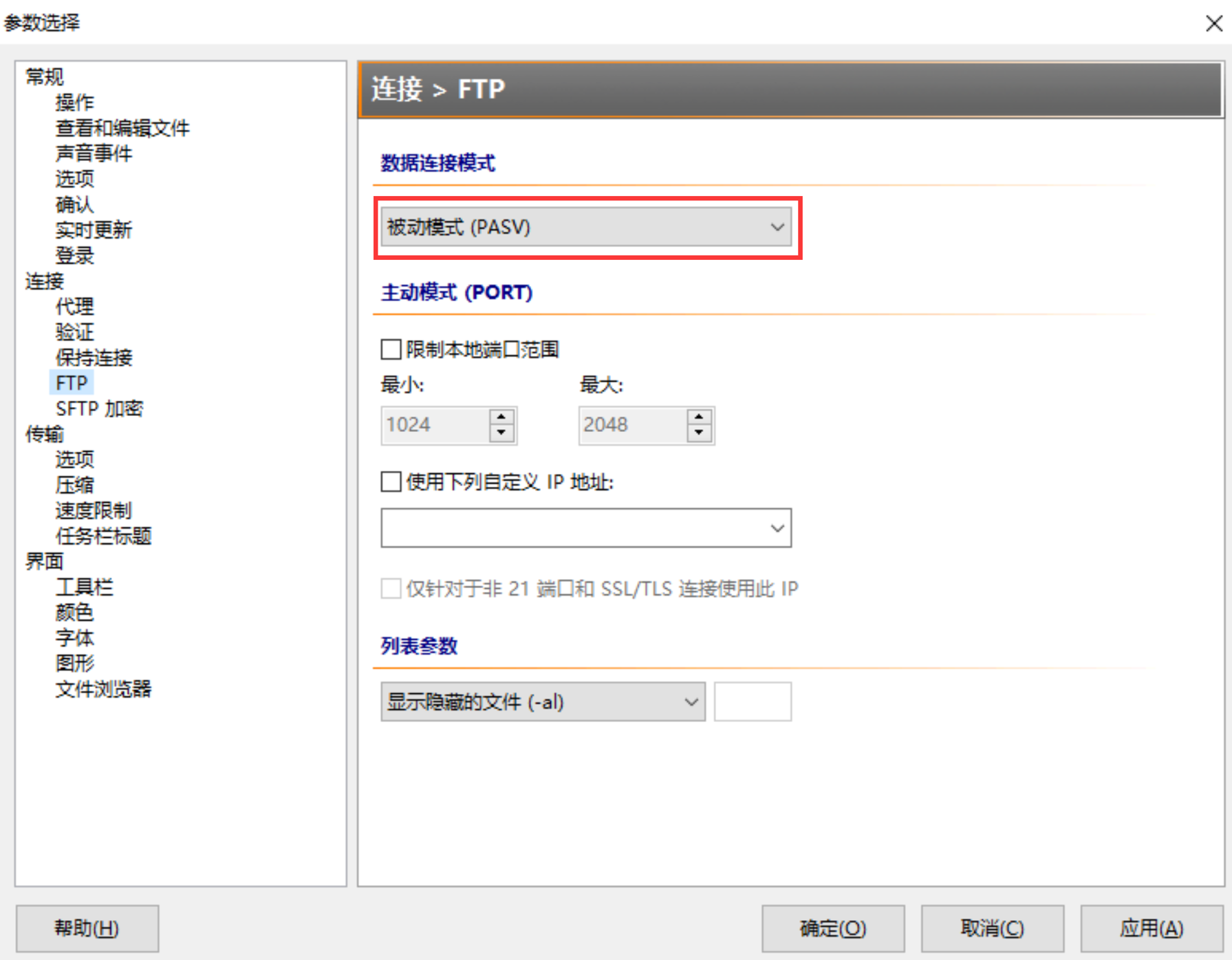The width and height of the screenshot is (1232, 960).
Task: Expand the custom IP address combo box
Action: click(586, 528)
